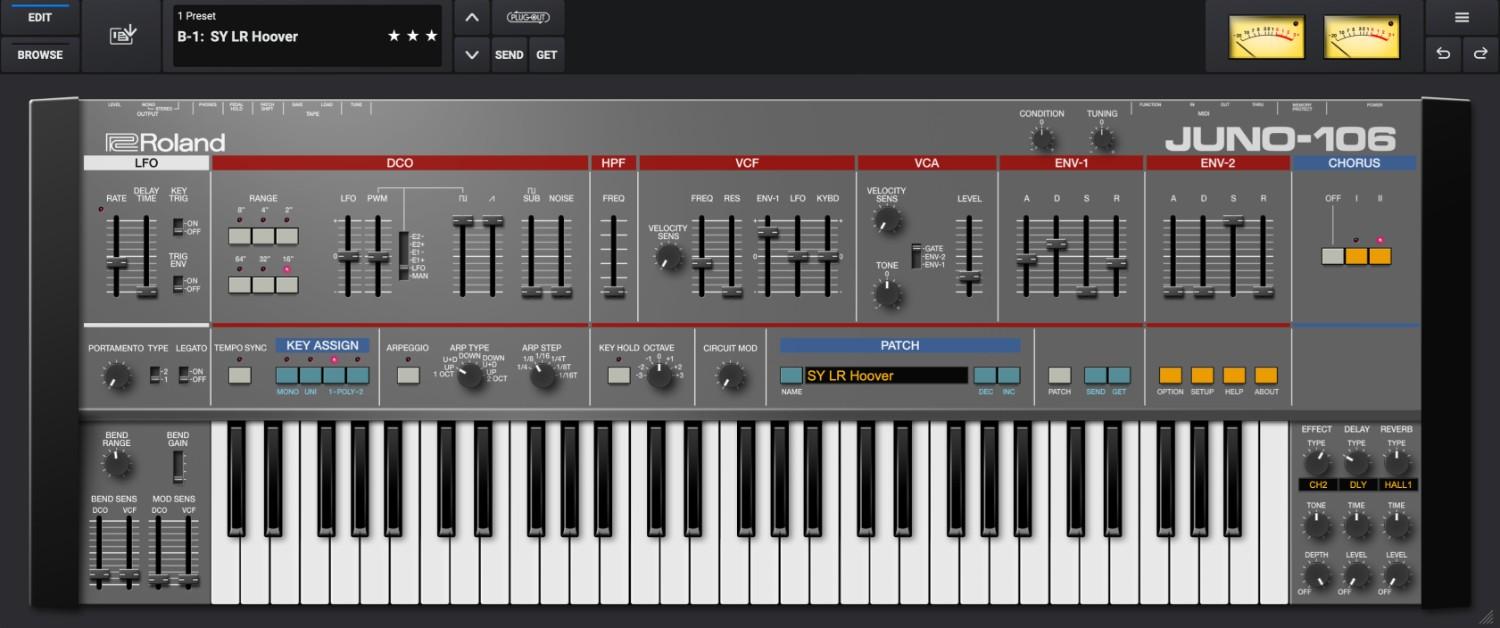Click the down arrow below the preset selector
The height and width of the screenshot is (628, 1500).
471,54
